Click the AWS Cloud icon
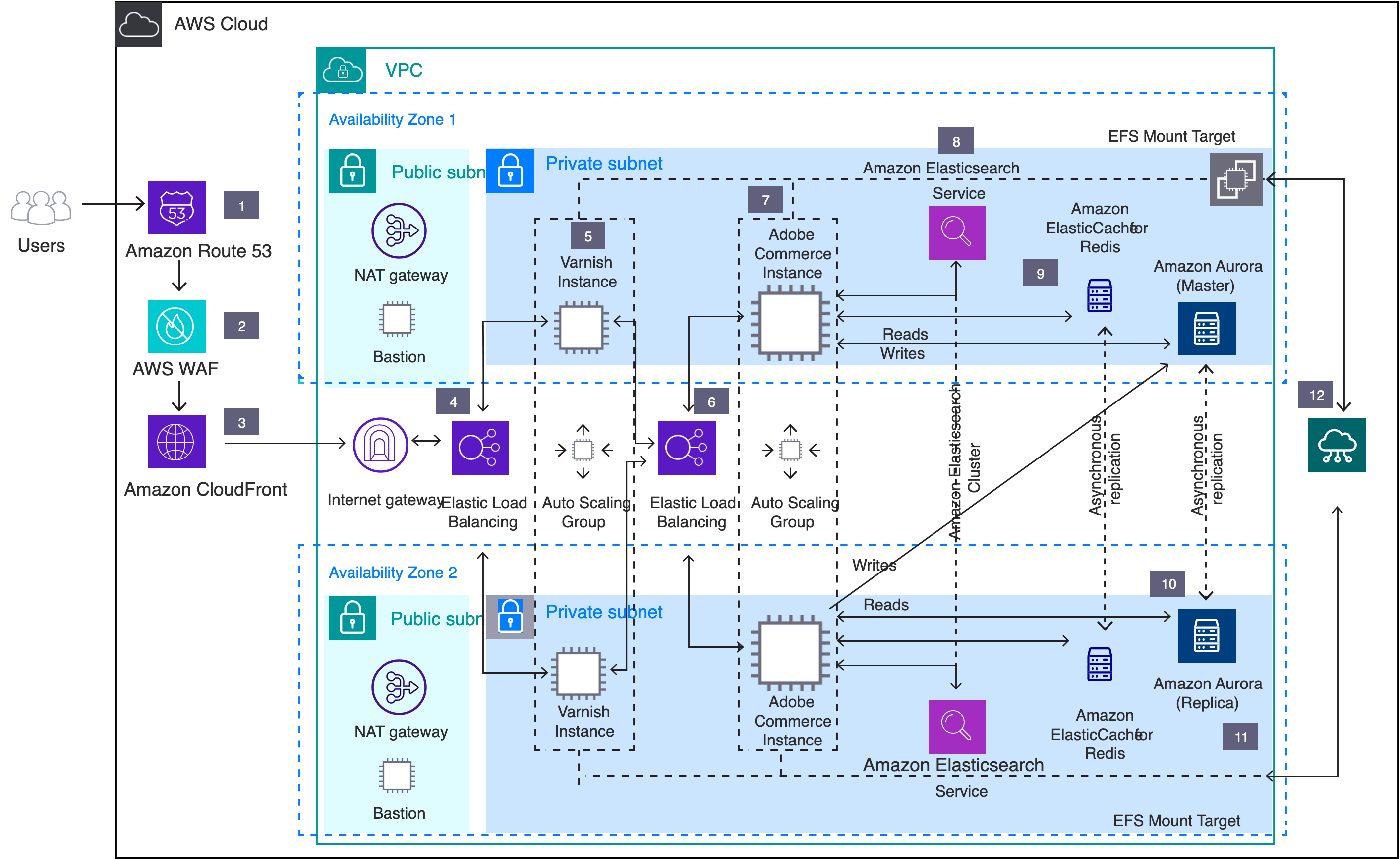 (x=139, y=24)
